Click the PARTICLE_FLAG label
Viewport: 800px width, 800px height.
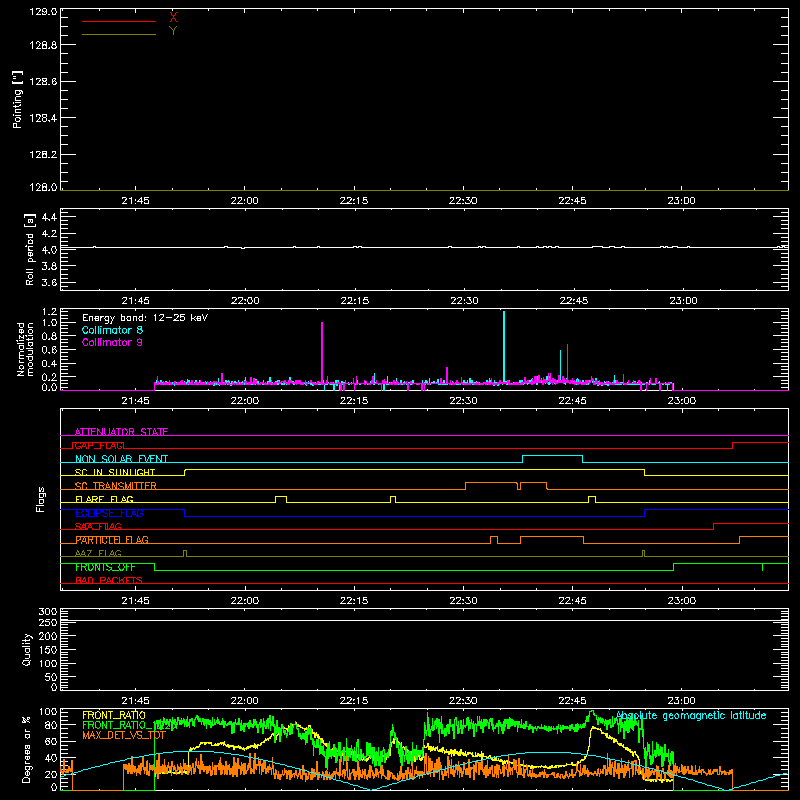(112, 540)
